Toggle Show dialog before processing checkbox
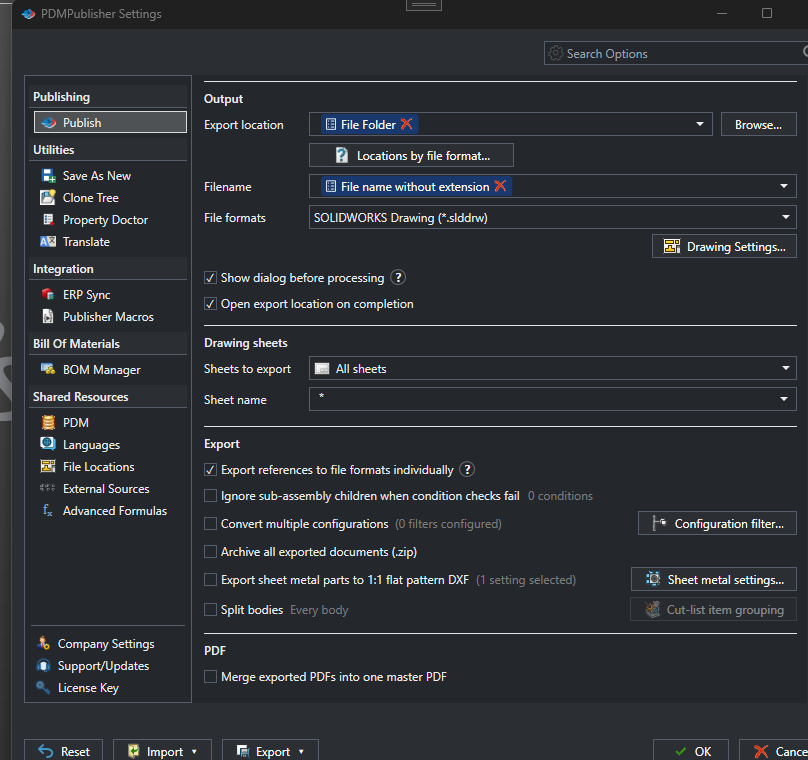The width and height of the screenshot is (808, 760). (x=210, y=278)
